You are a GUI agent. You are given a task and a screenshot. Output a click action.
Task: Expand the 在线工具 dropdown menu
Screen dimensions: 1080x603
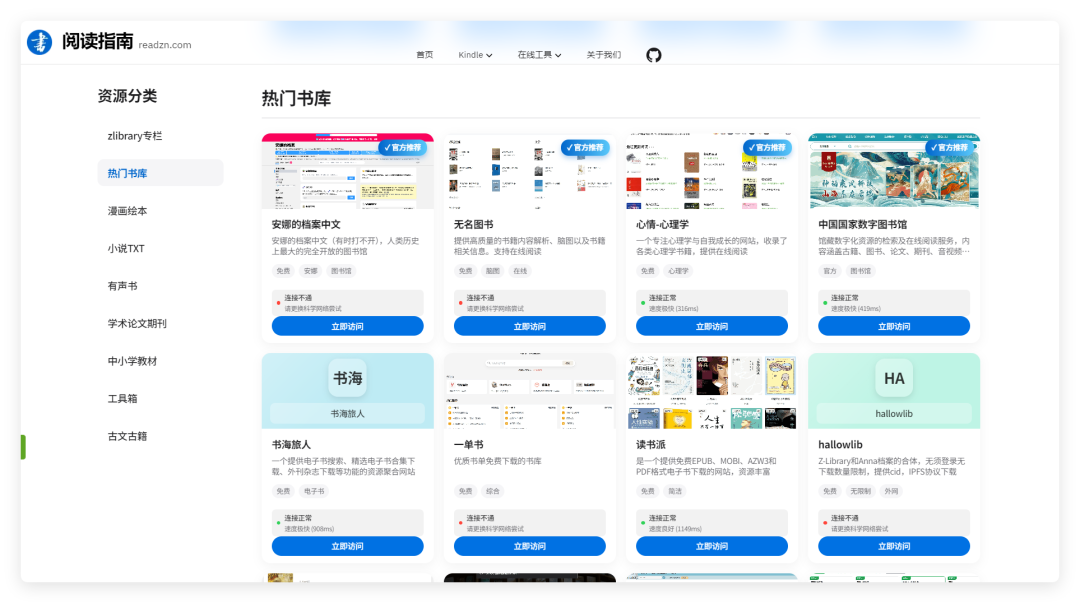(539, 55)
